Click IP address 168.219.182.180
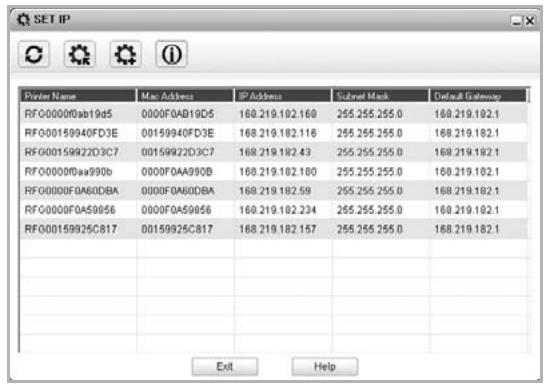545x387 pixels. coord(278,172)
